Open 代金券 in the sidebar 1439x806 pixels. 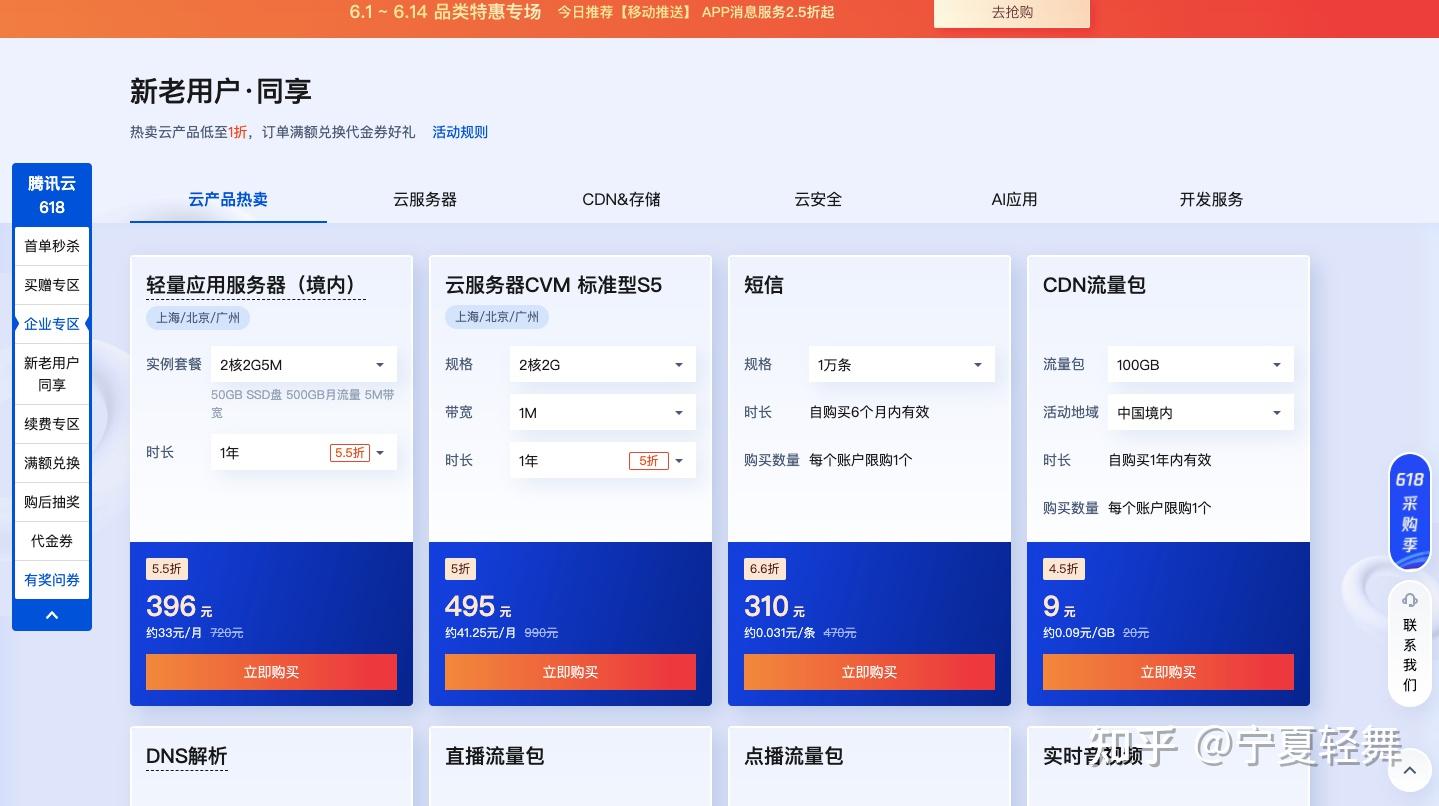[52, 541]
